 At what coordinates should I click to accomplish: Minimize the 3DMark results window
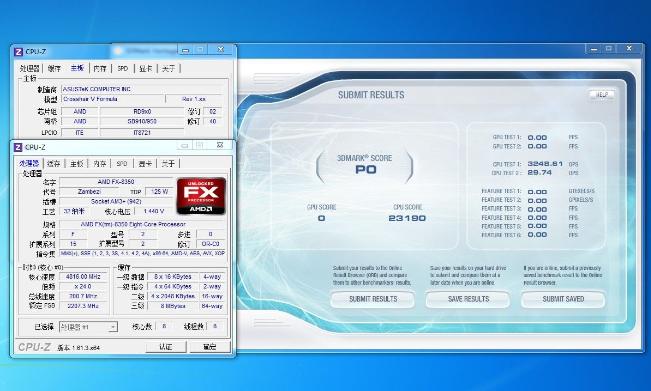(x=594, y=49)
